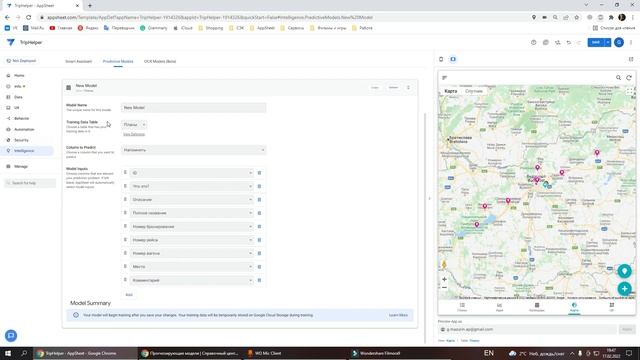Delete the 'Номер рейса' input row
This screenshot has width=640, height=360.
pyautogui.click(x=259, y=240)
